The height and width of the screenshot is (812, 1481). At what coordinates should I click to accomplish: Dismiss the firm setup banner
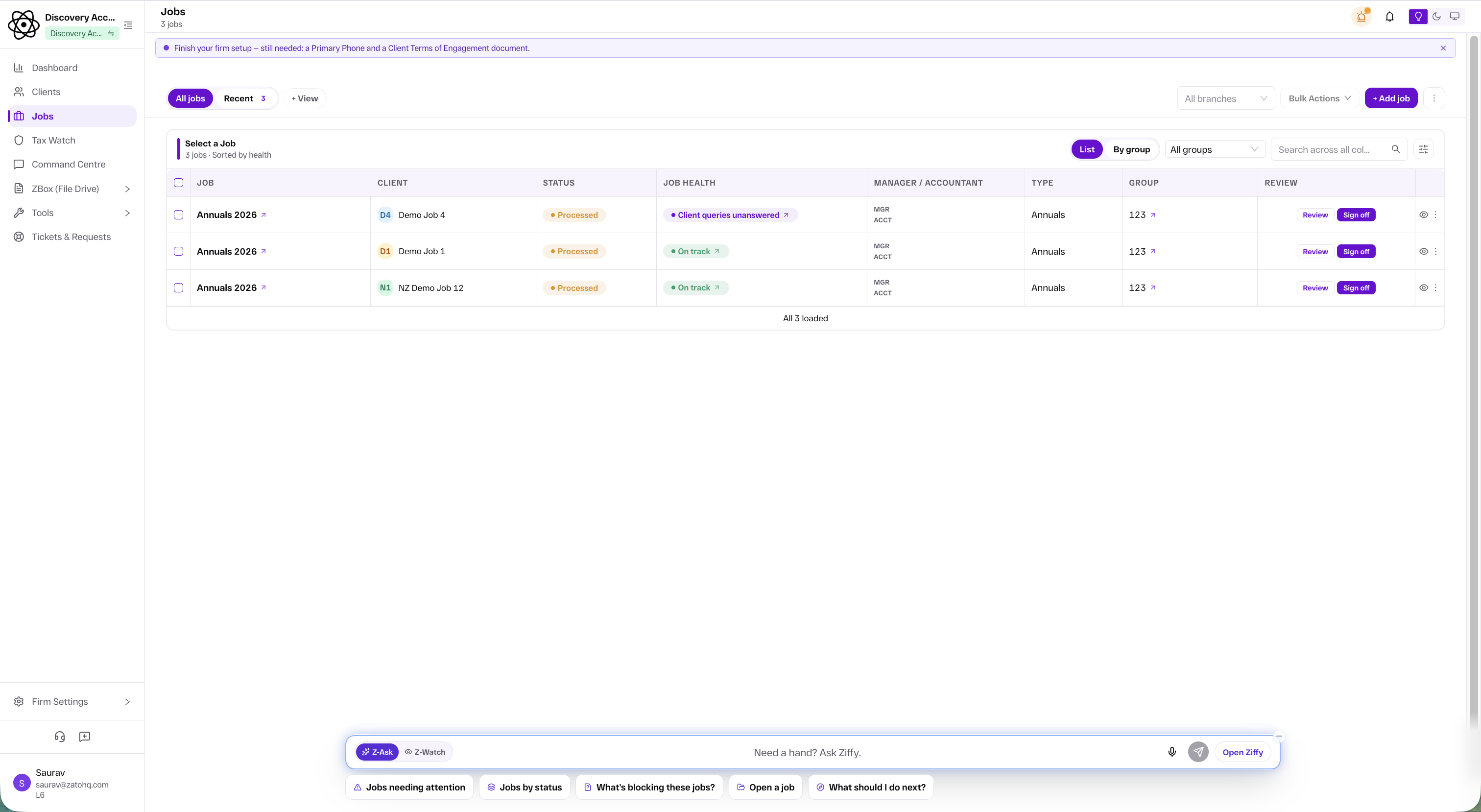pyautogui.click(x=1443, y=48)
